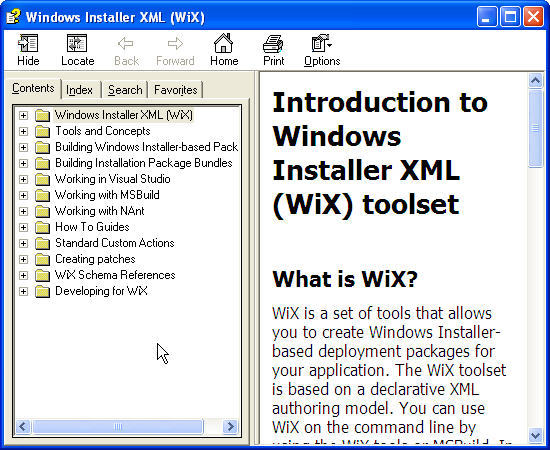Click folder icon for Working in Visual Studio

[x=42, y=179]
